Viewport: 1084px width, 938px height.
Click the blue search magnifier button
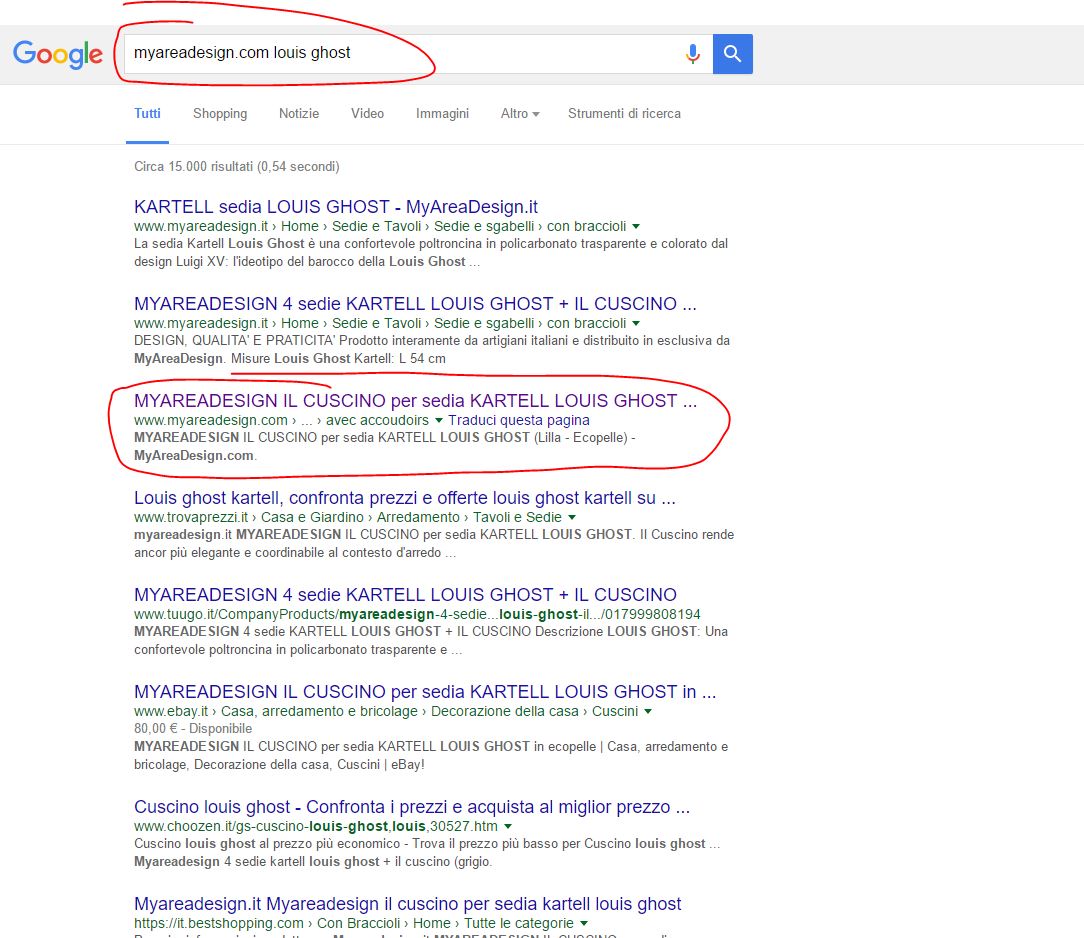[733, 53]
